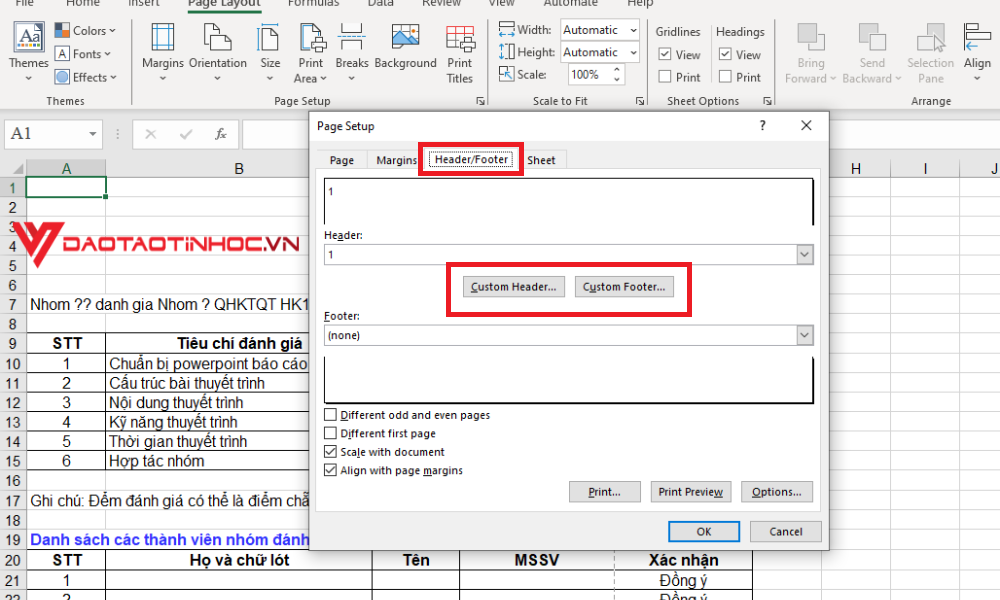Open the Selection Pane
This screenshot has height=600, width=1000.
930,54
